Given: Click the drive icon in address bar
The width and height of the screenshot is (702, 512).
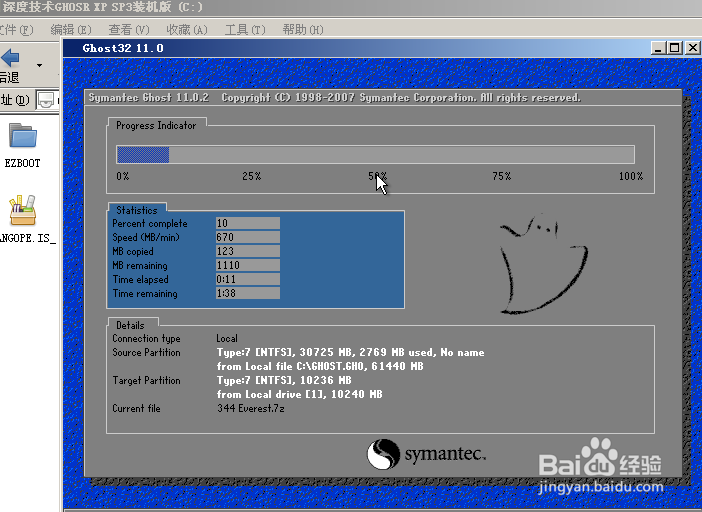Looking at the screenshot, I should (46, 100).
